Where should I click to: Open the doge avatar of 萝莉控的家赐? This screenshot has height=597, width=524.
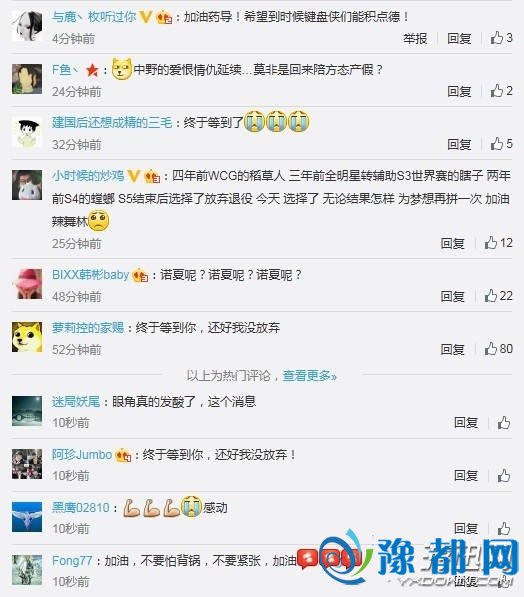coord(27,337)
